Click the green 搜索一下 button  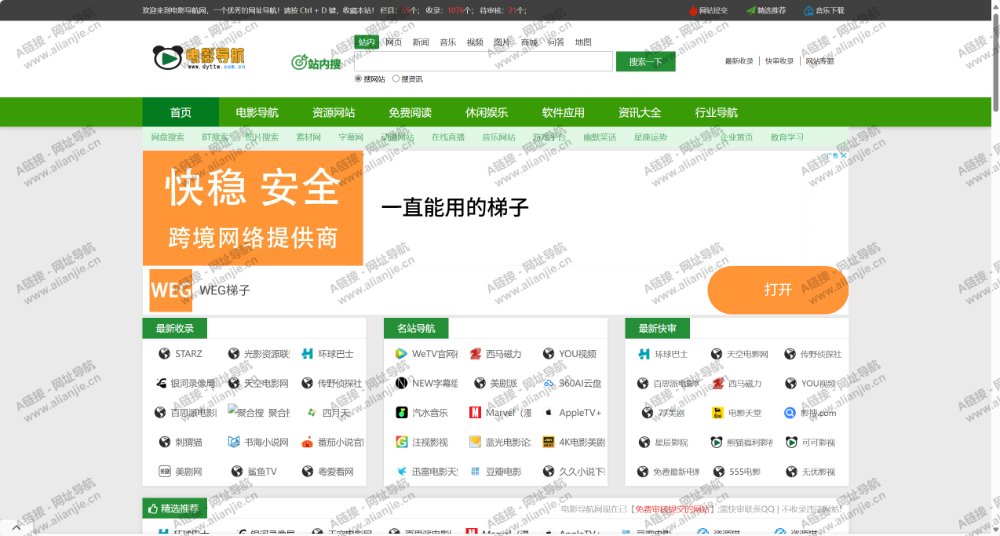645,61
